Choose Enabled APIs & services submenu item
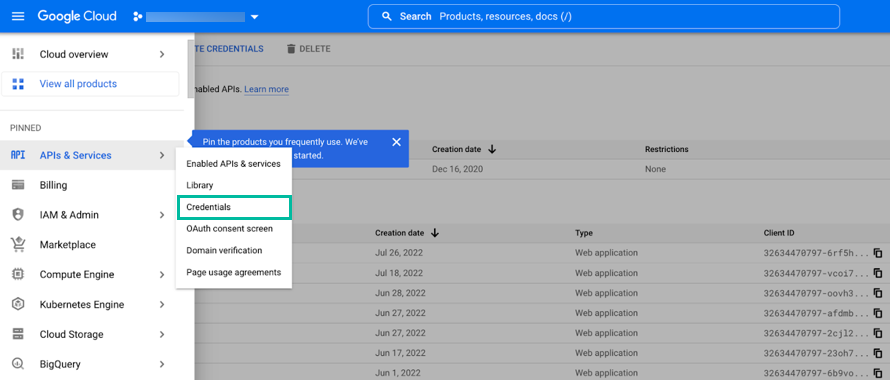 coord(234,164)
